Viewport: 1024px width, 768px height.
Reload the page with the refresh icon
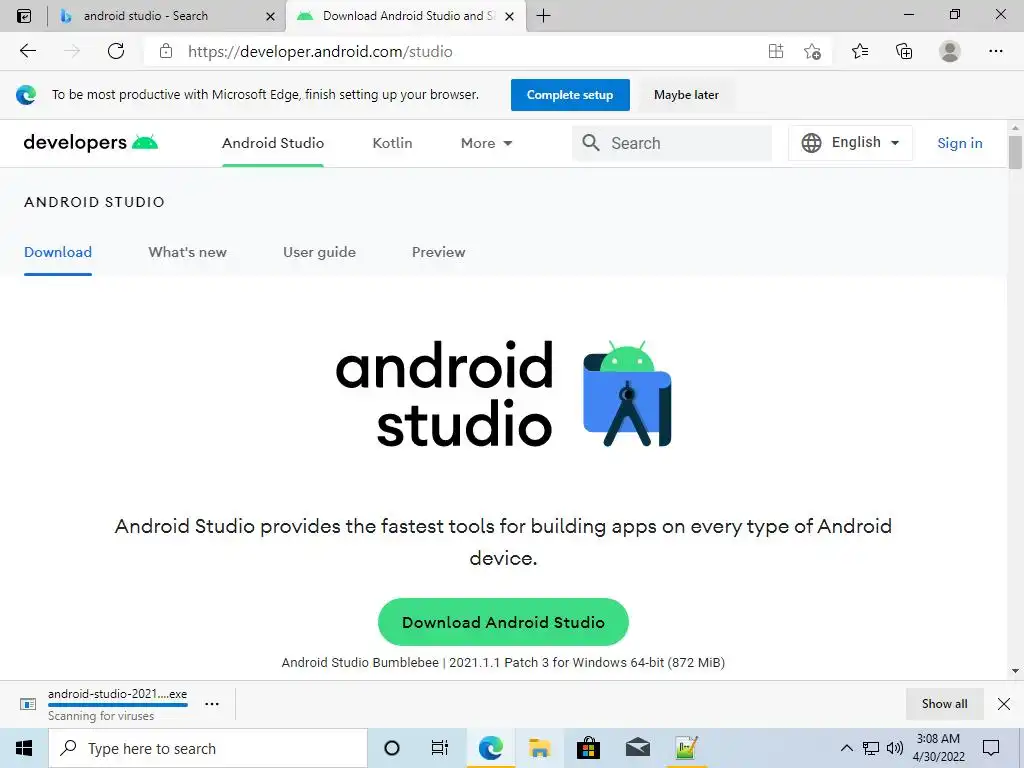(116, 51)
